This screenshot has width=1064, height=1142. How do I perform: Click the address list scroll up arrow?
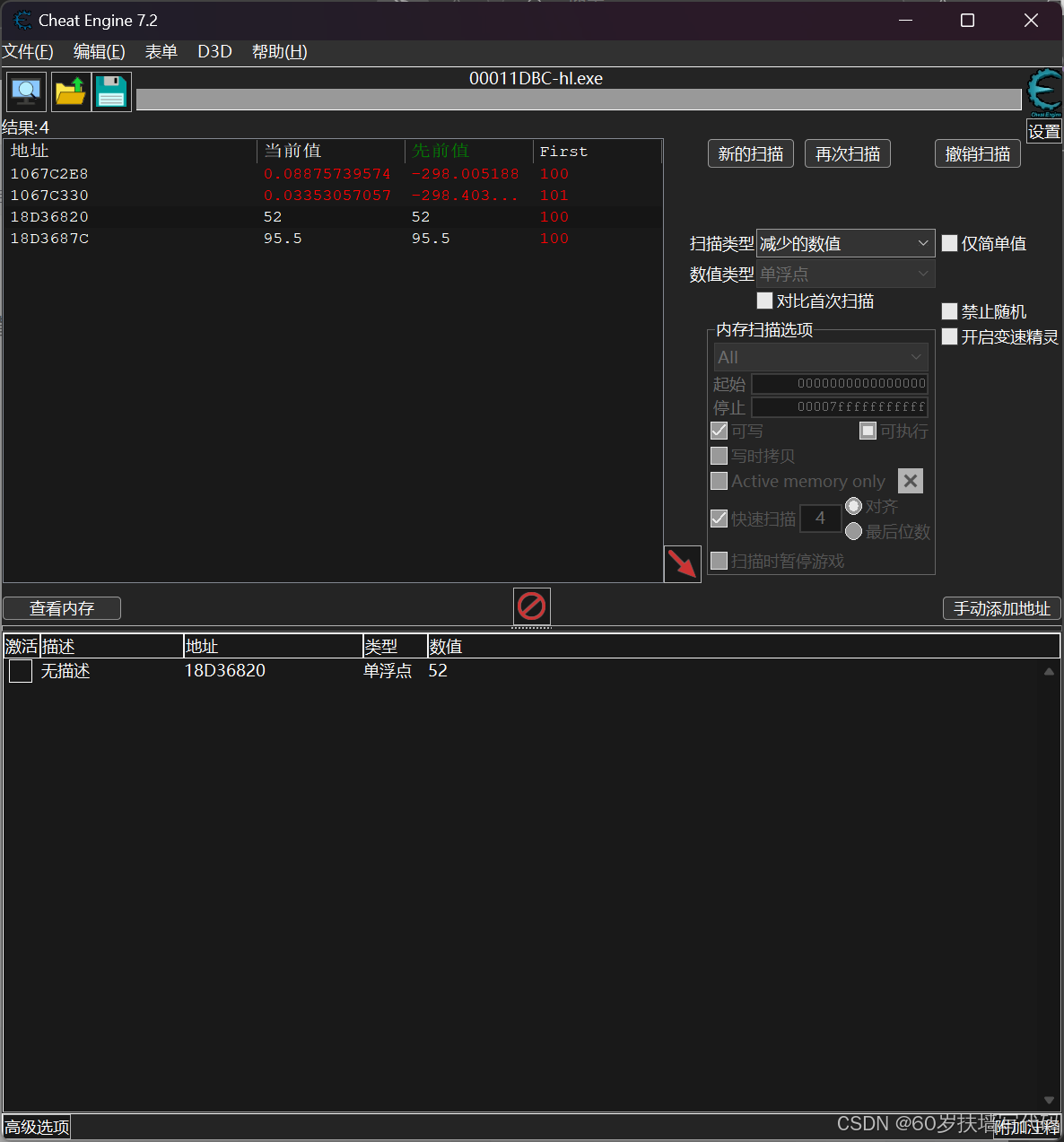pyautogui.click(x=1049, y=671)
